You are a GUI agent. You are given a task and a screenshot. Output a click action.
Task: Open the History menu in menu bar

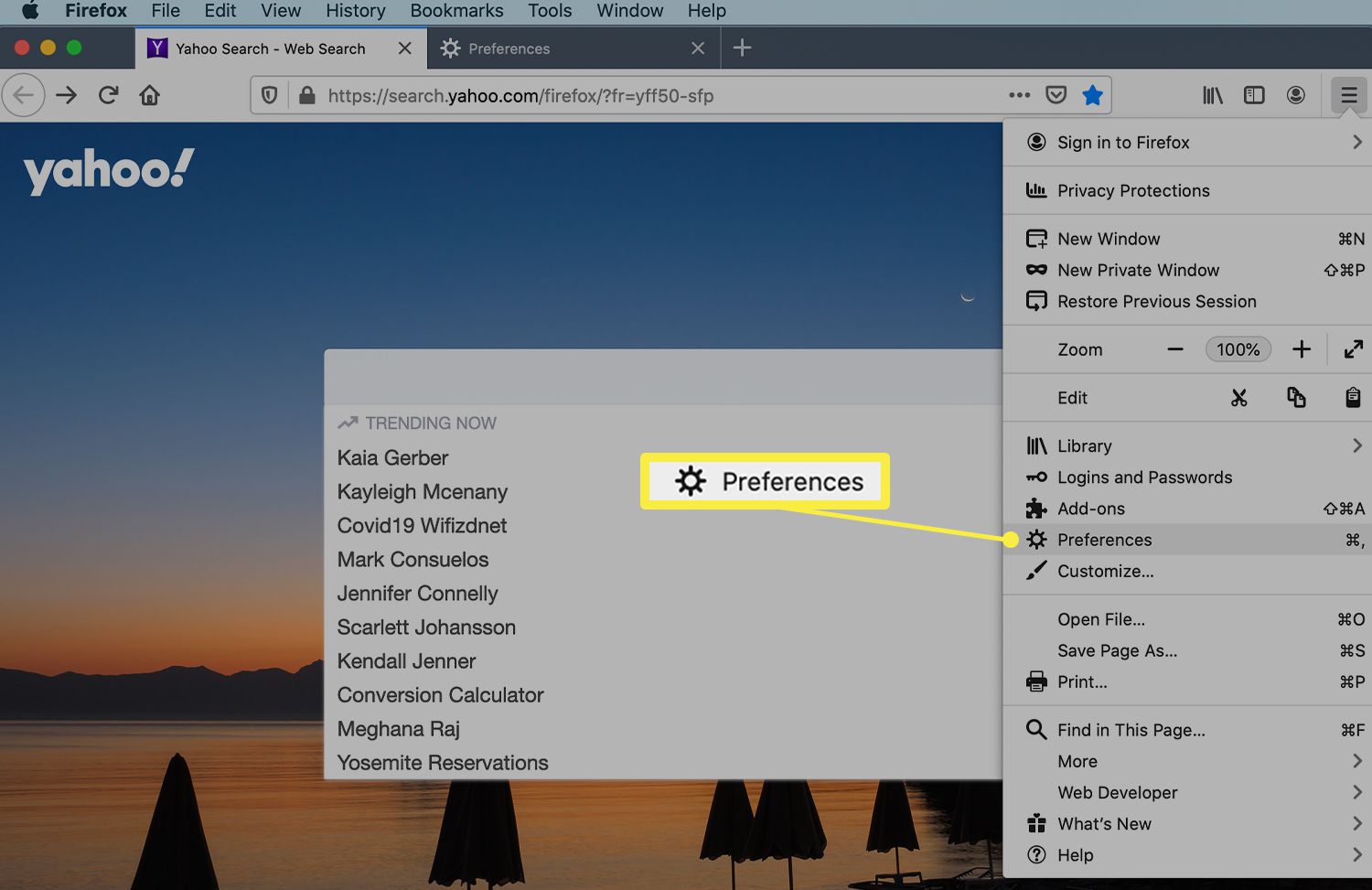click(x=356, y=11)
